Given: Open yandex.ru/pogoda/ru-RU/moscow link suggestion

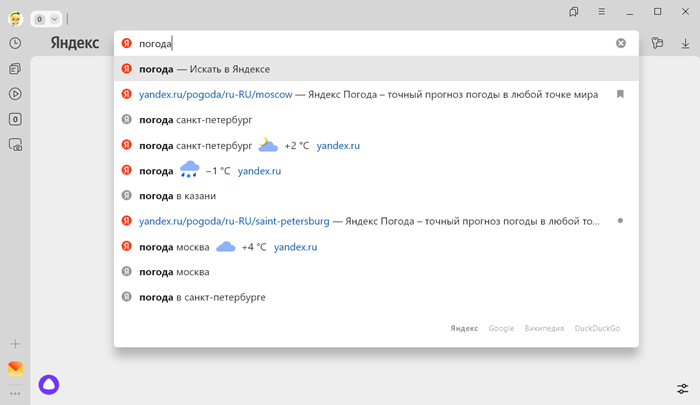Looking at the screenshot, I should pyautogui.click(x=215, y=94).
